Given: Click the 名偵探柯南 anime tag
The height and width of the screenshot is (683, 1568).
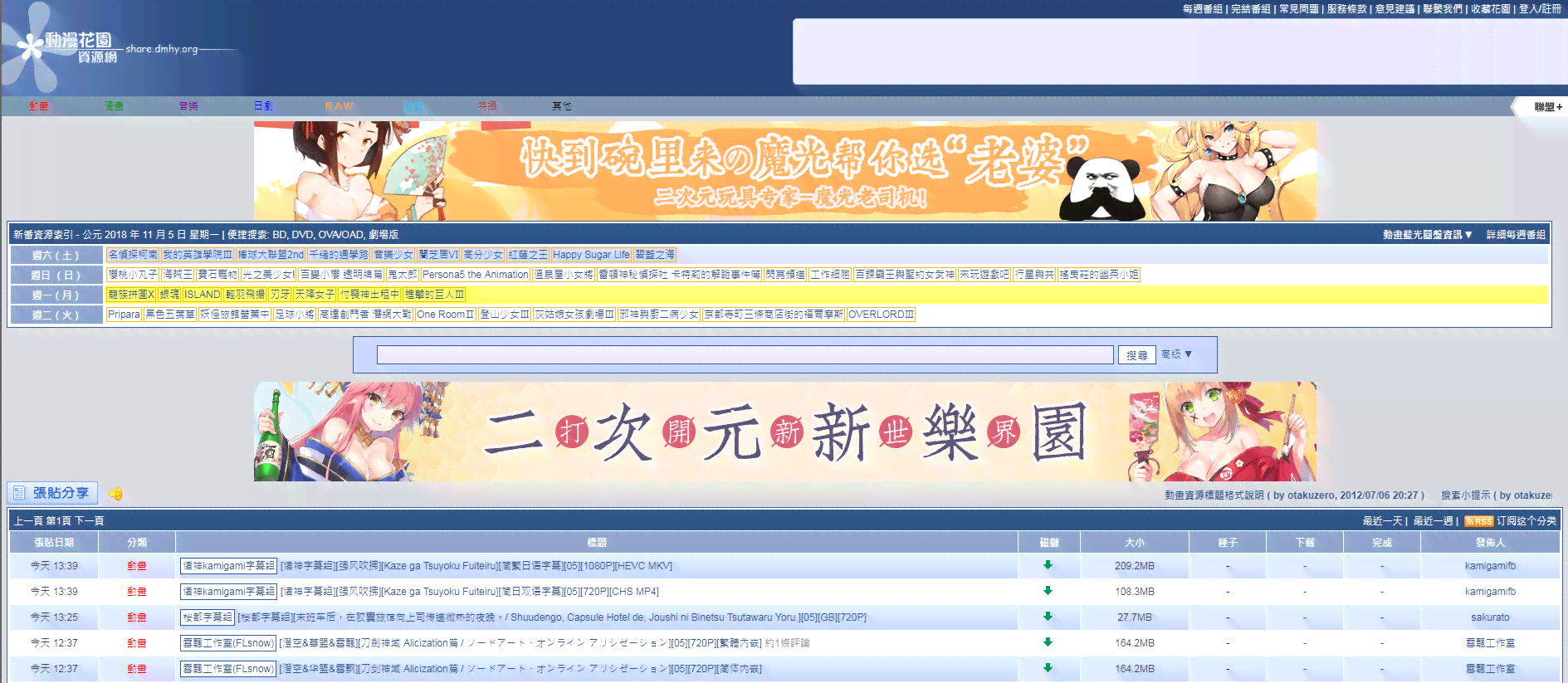Looking at the screenshot, I should click(x=133, y=255).
